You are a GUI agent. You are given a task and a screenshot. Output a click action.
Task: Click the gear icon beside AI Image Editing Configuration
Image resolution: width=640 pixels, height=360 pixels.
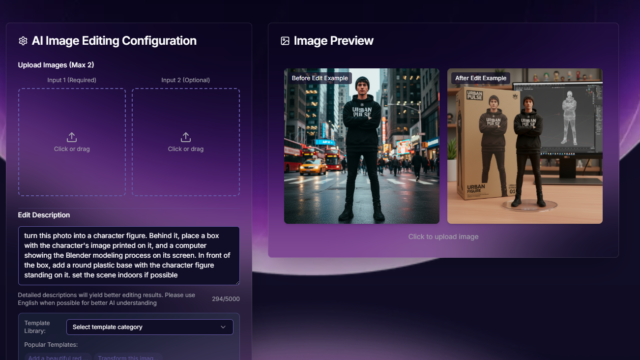click(23, 41)
